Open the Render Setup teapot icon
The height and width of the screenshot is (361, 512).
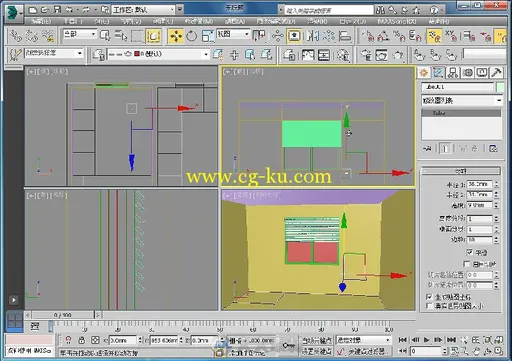366,55
